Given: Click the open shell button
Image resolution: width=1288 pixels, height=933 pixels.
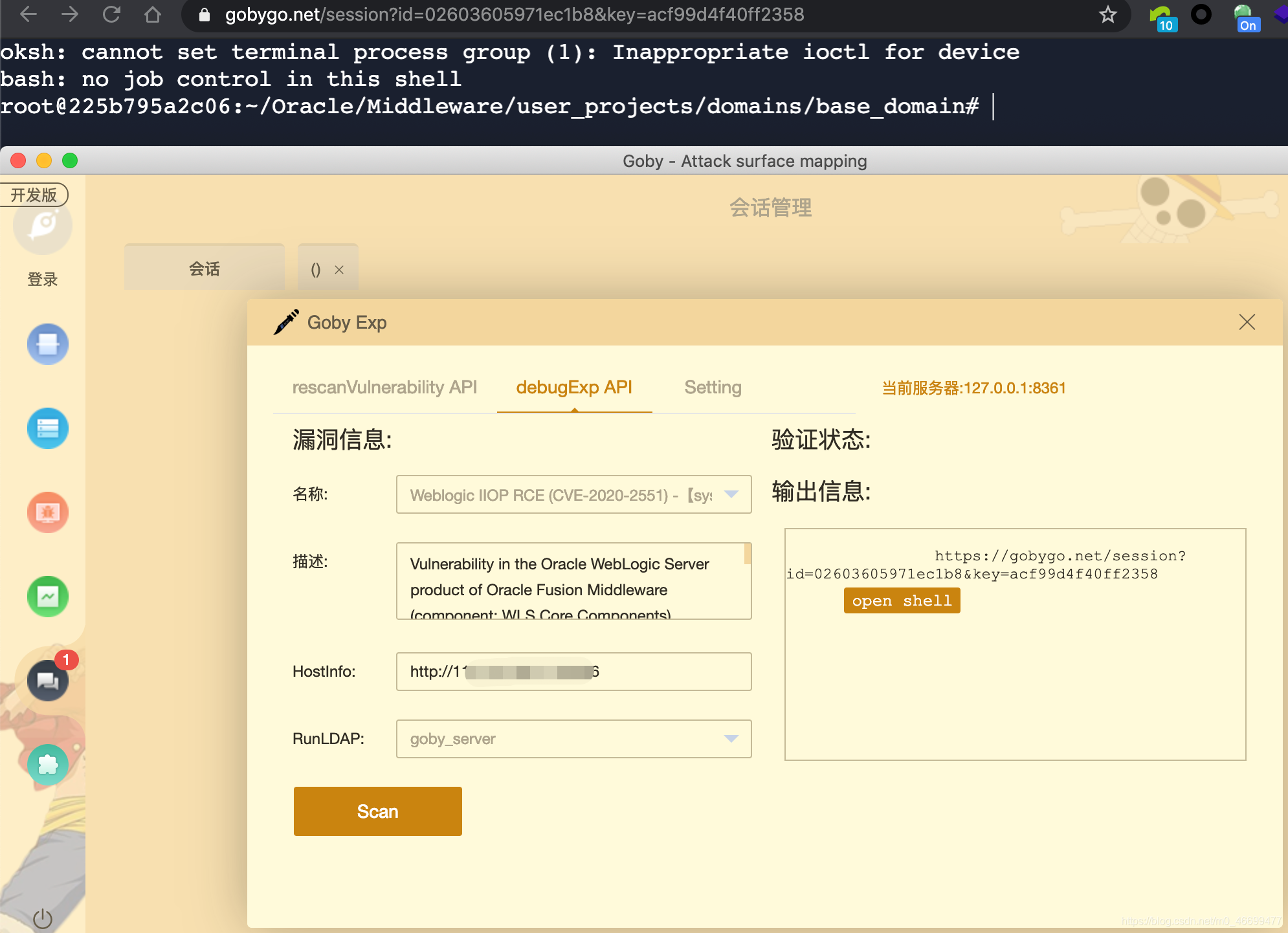Looking at the screenshot, I should [x=902, y=601].
